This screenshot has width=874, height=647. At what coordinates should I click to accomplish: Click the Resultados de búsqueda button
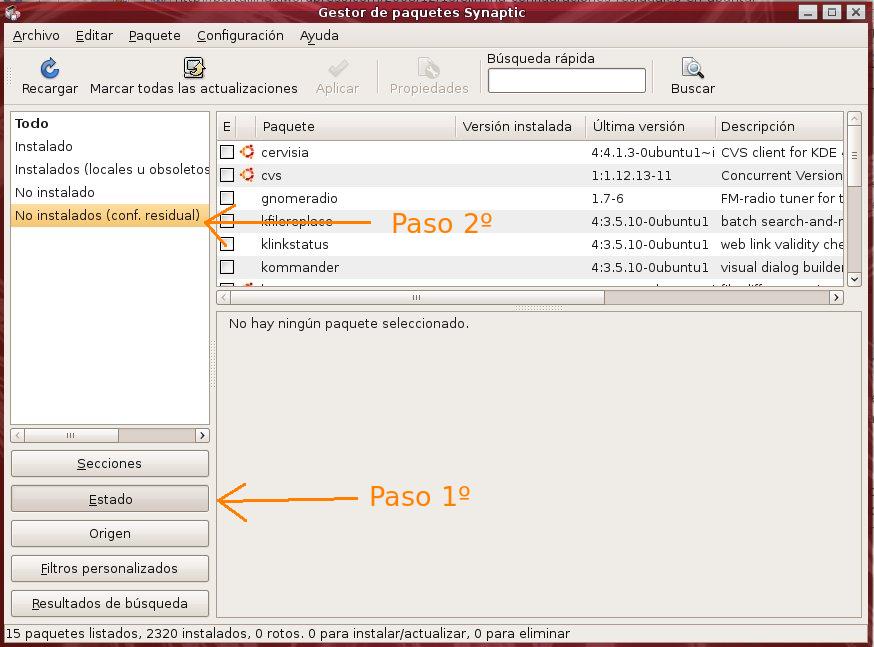click(x=110, y=604)
